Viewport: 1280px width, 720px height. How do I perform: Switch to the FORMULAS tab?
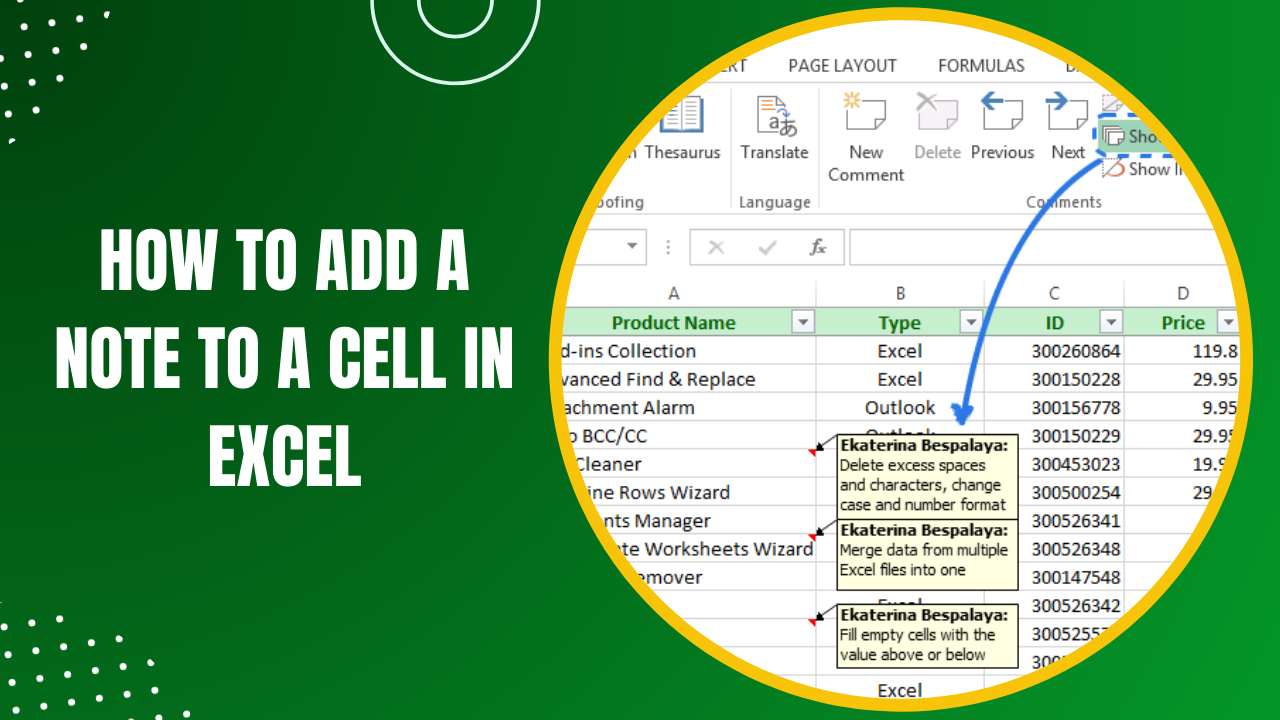[981, 66]
